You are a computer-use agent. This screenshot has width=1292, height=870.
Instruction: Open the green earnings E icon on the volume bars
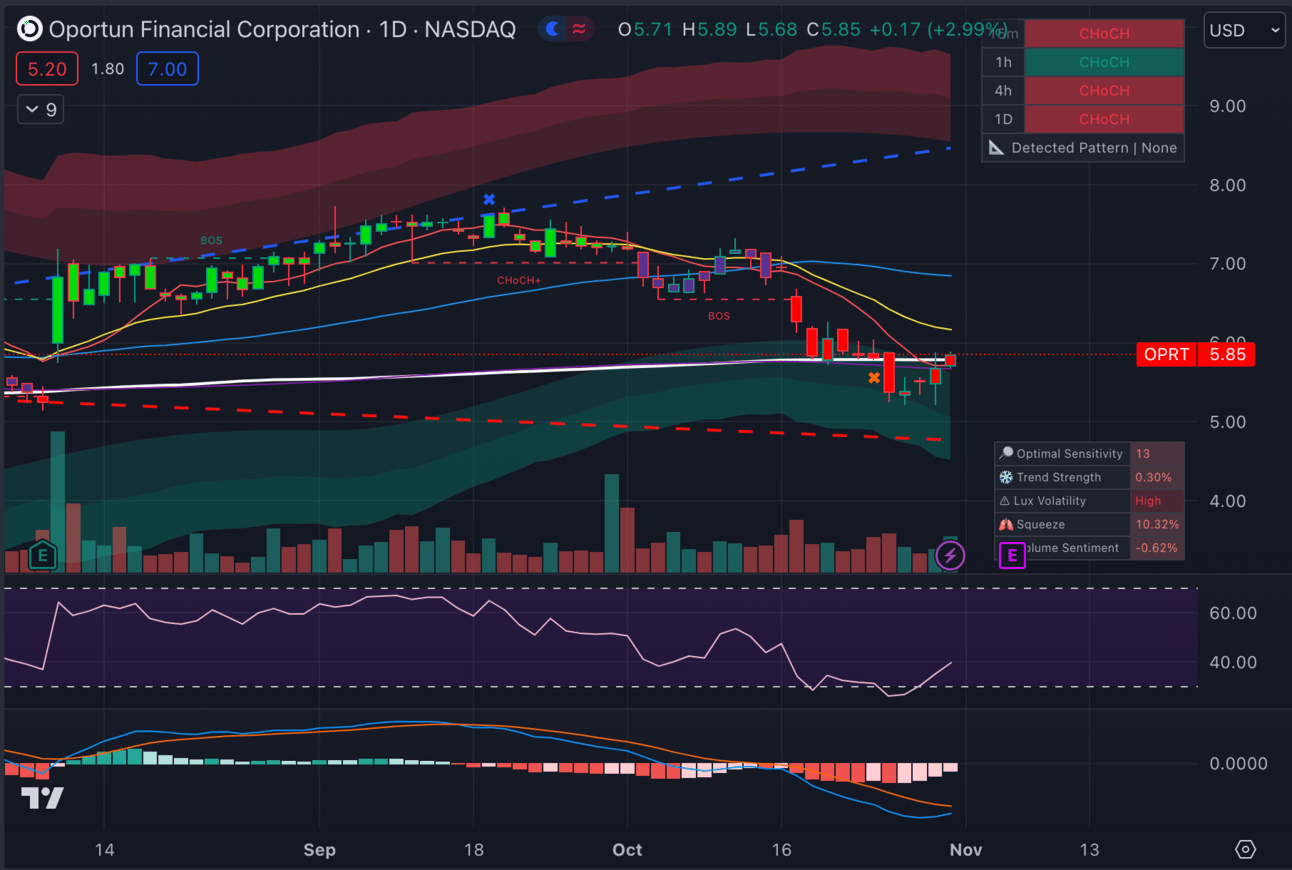point(42,555)
